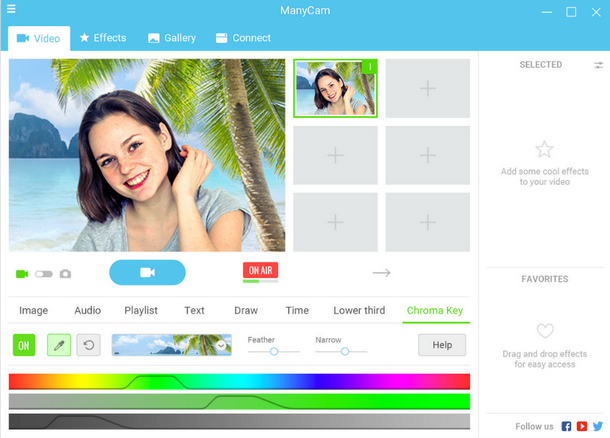
Task: Open the Text tab
Action: point(194,310)
